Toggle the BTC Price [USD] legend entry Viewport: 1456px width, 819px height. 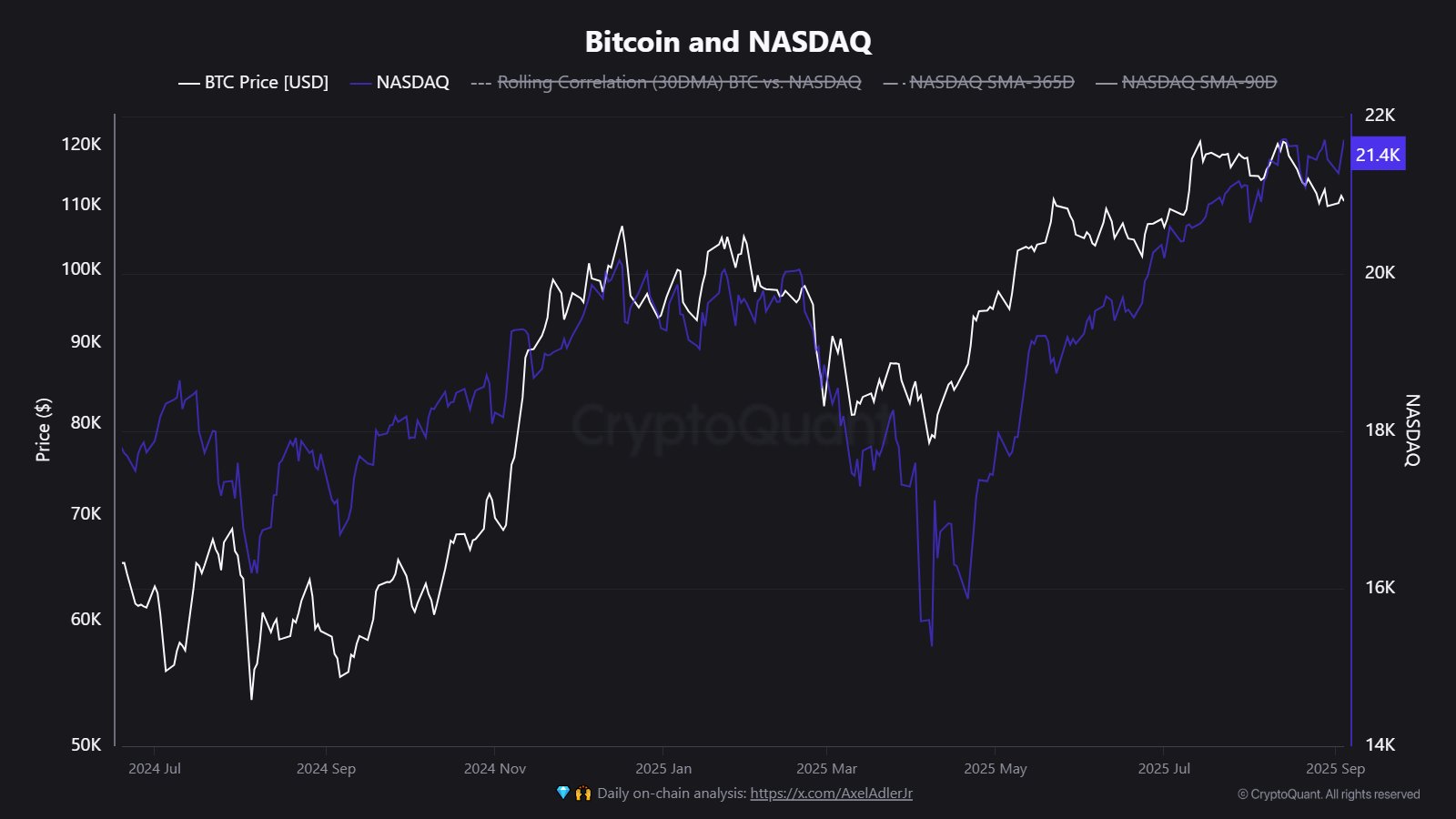(266, 83)
